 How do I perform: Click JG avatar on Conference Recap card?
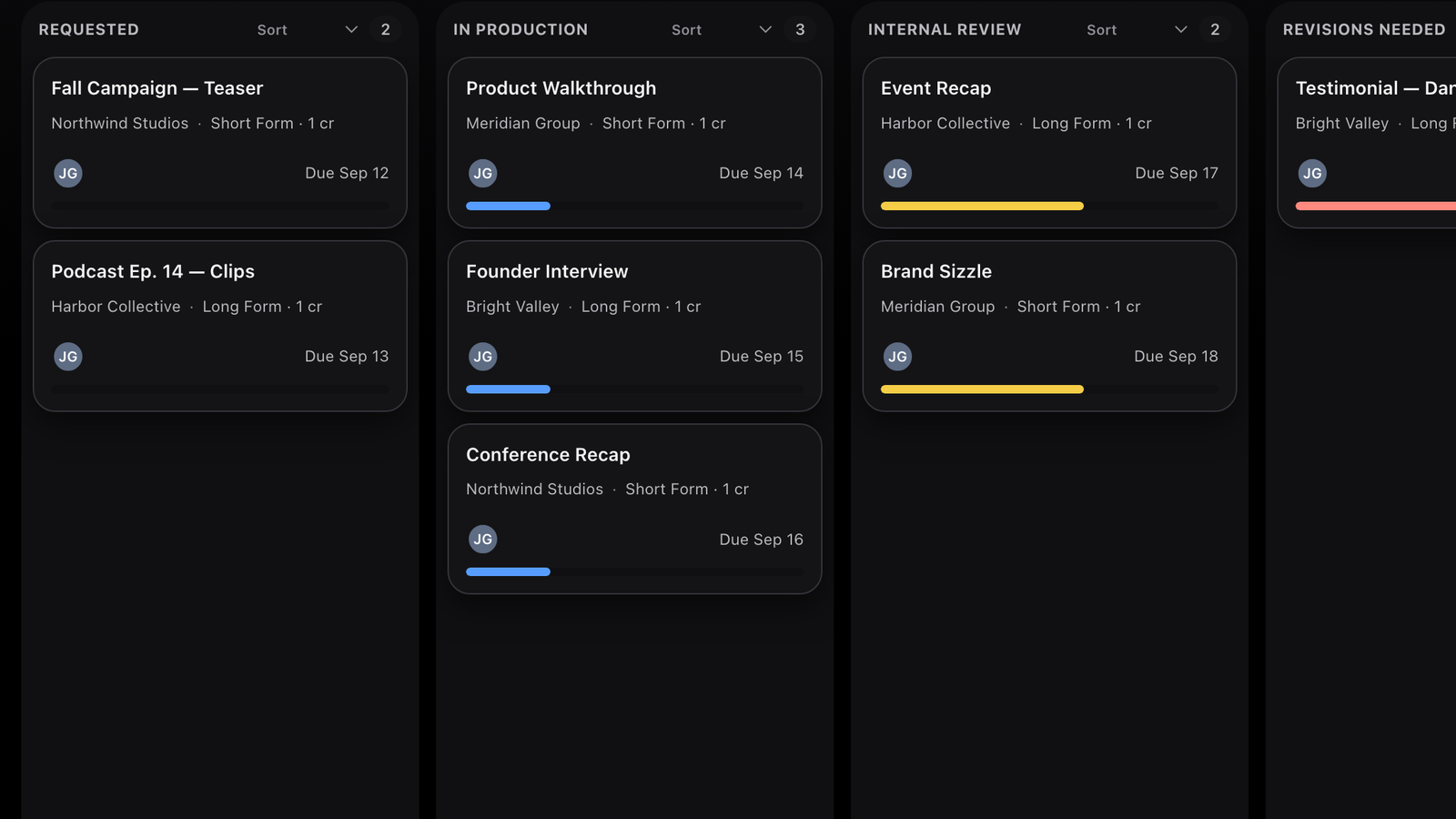[483, 540]
